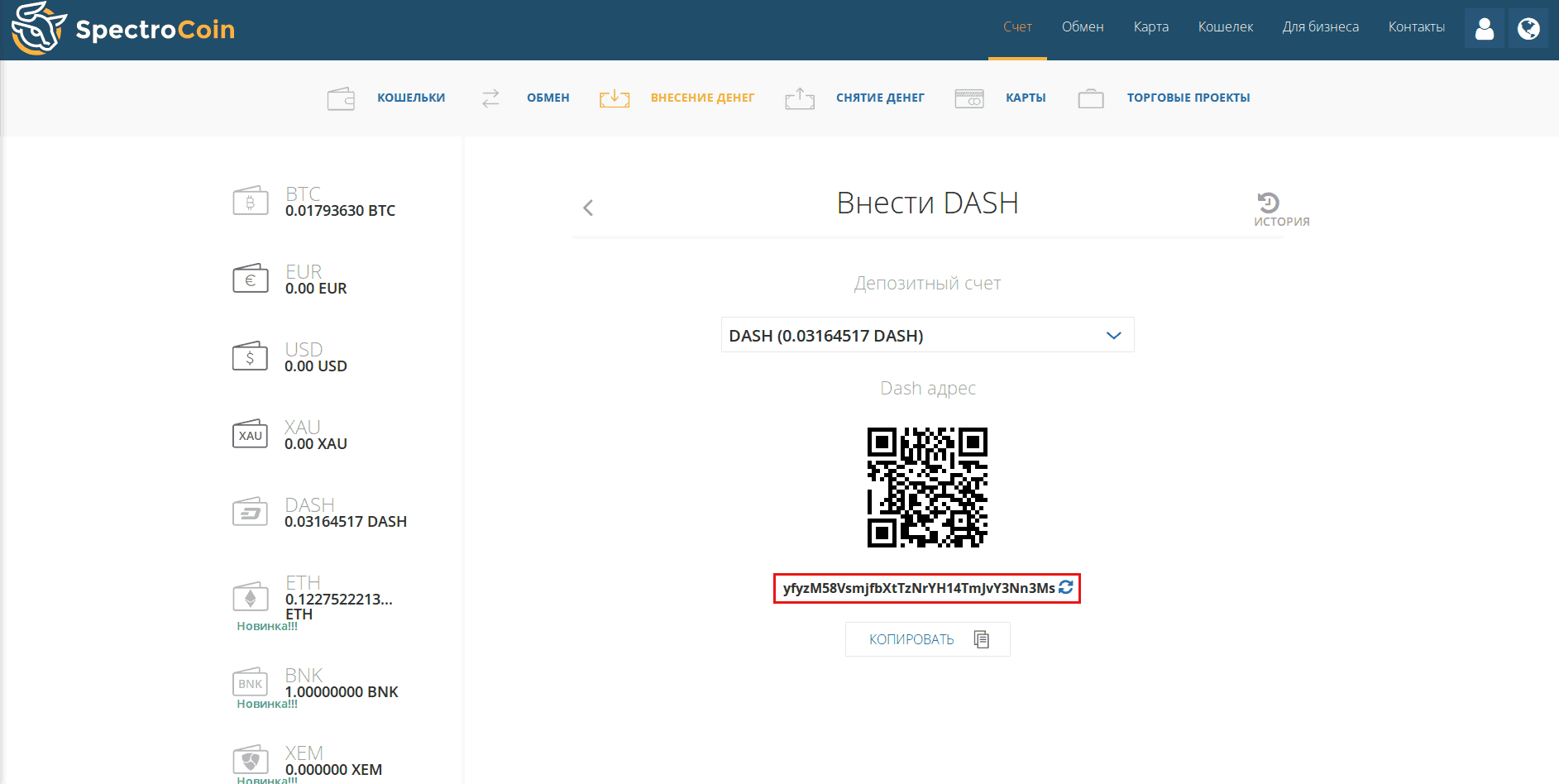1559x784 pixels.
Task: Select the DASH wallet icon
Action: point(250,512)
